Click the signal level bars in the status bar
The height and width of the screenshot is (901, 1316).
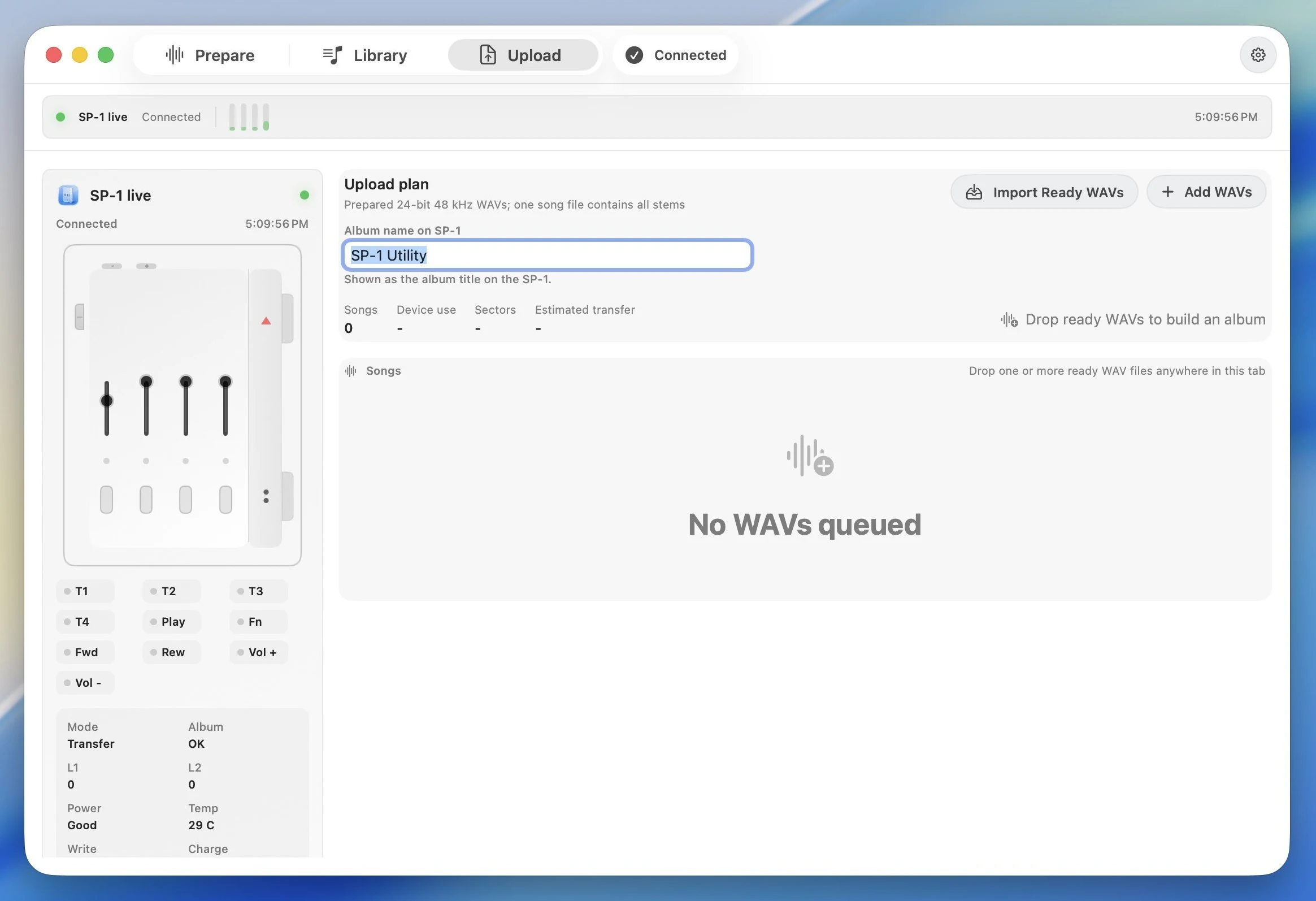pos(249,117)
